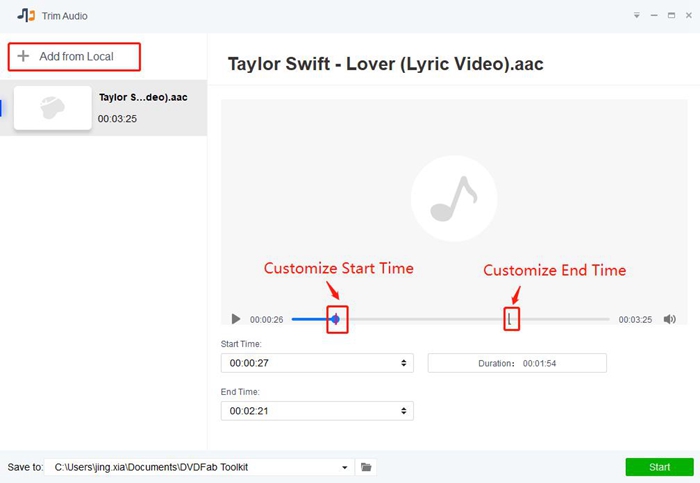Viewport: 700px width, 483px height.
Task: Click the Add from Local button
Action: click(75, 57)
